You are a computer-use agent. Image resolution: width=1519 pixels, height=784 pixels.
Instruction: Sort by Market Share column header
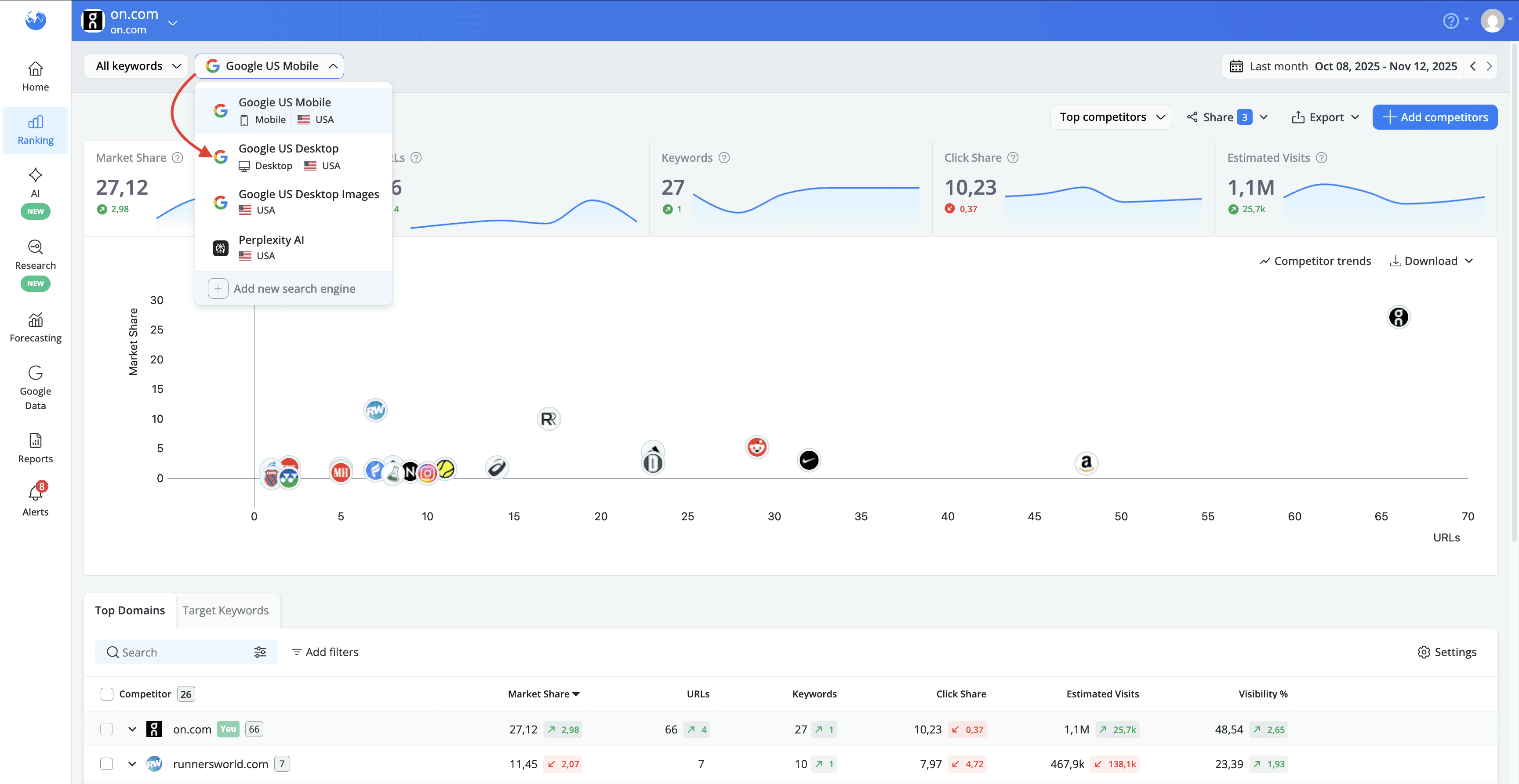point(544,694)
